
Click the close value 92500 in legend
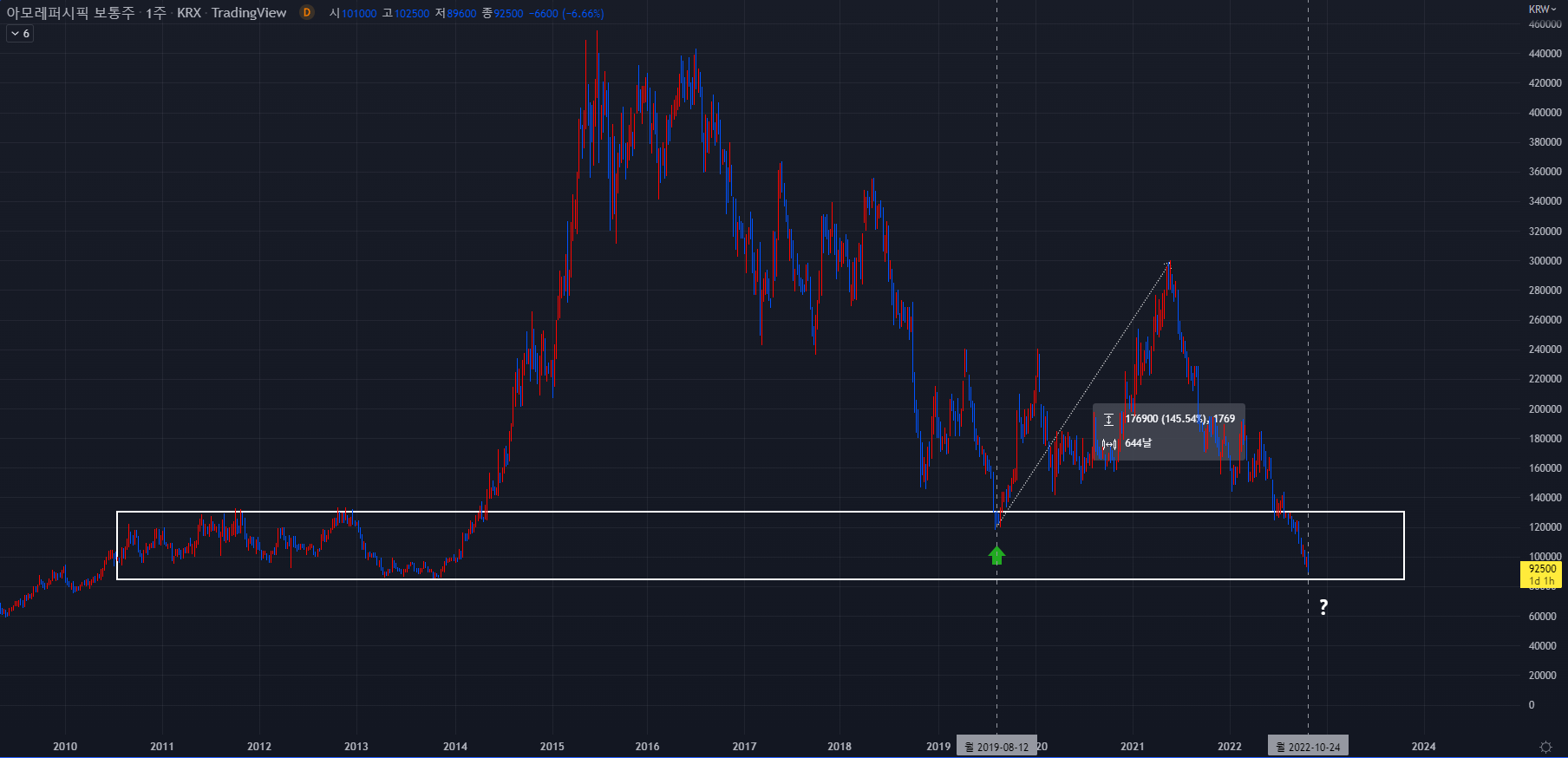508,13
